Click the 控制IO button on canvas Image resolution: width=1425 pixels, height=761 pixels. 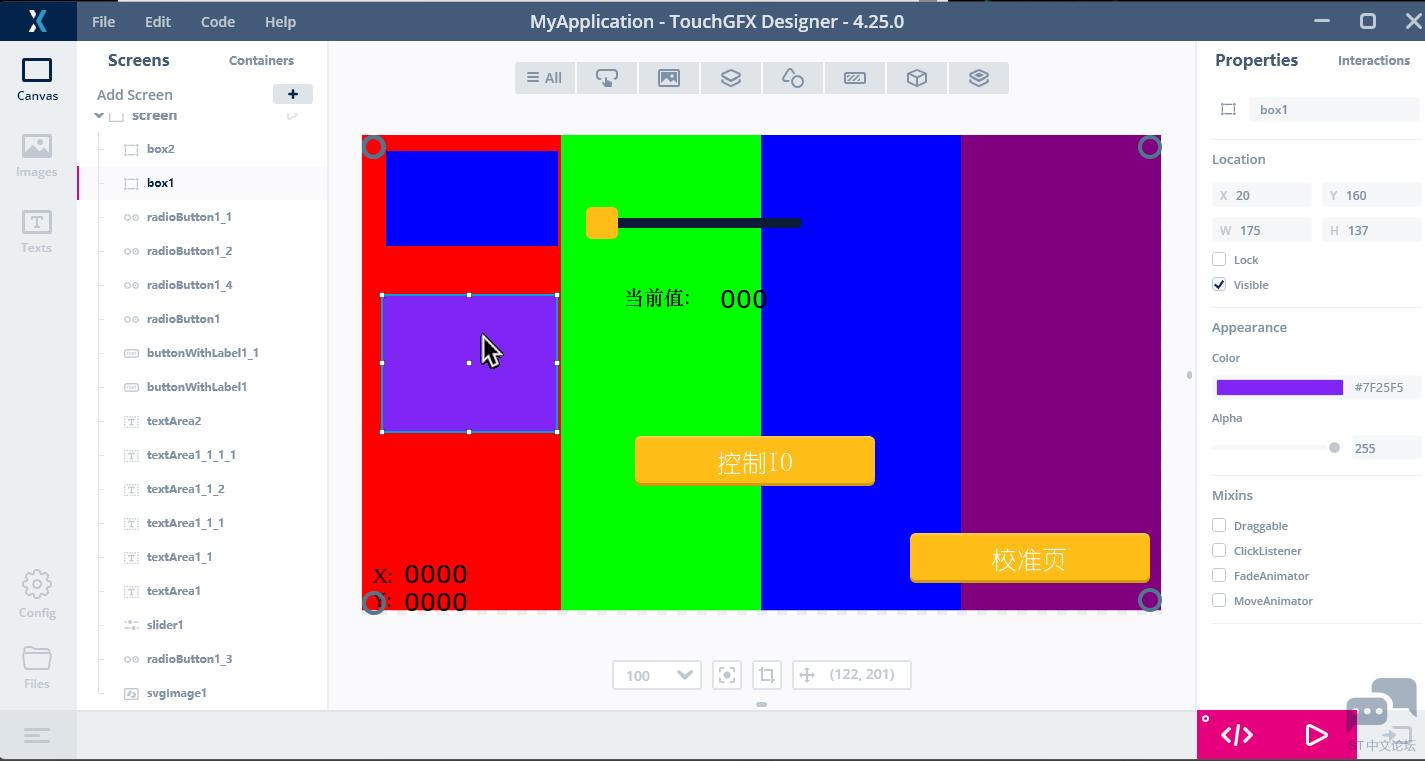(755, 461)
